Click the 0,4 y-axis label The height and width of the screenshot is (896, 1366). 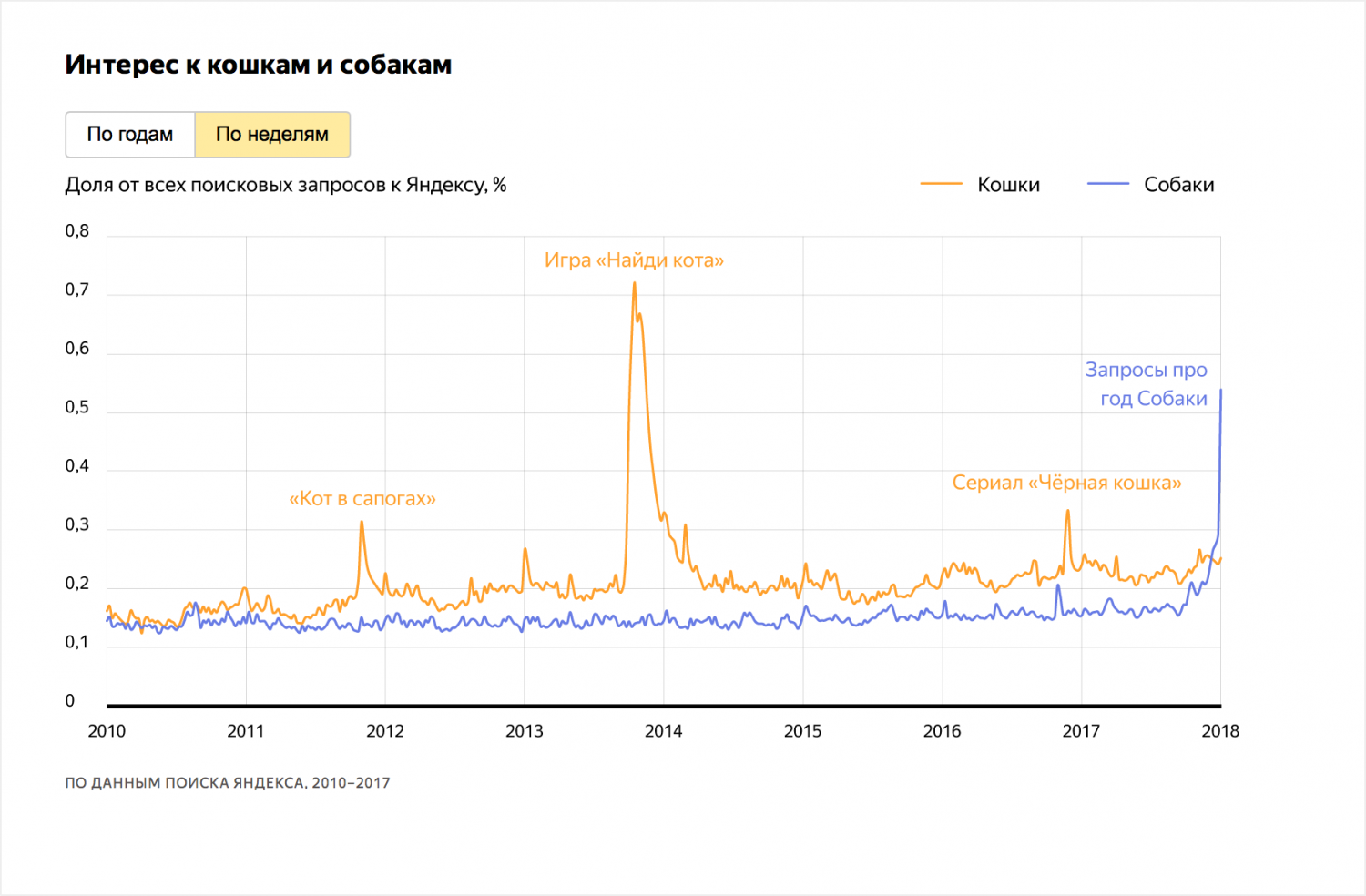click(x=77, y=466)
